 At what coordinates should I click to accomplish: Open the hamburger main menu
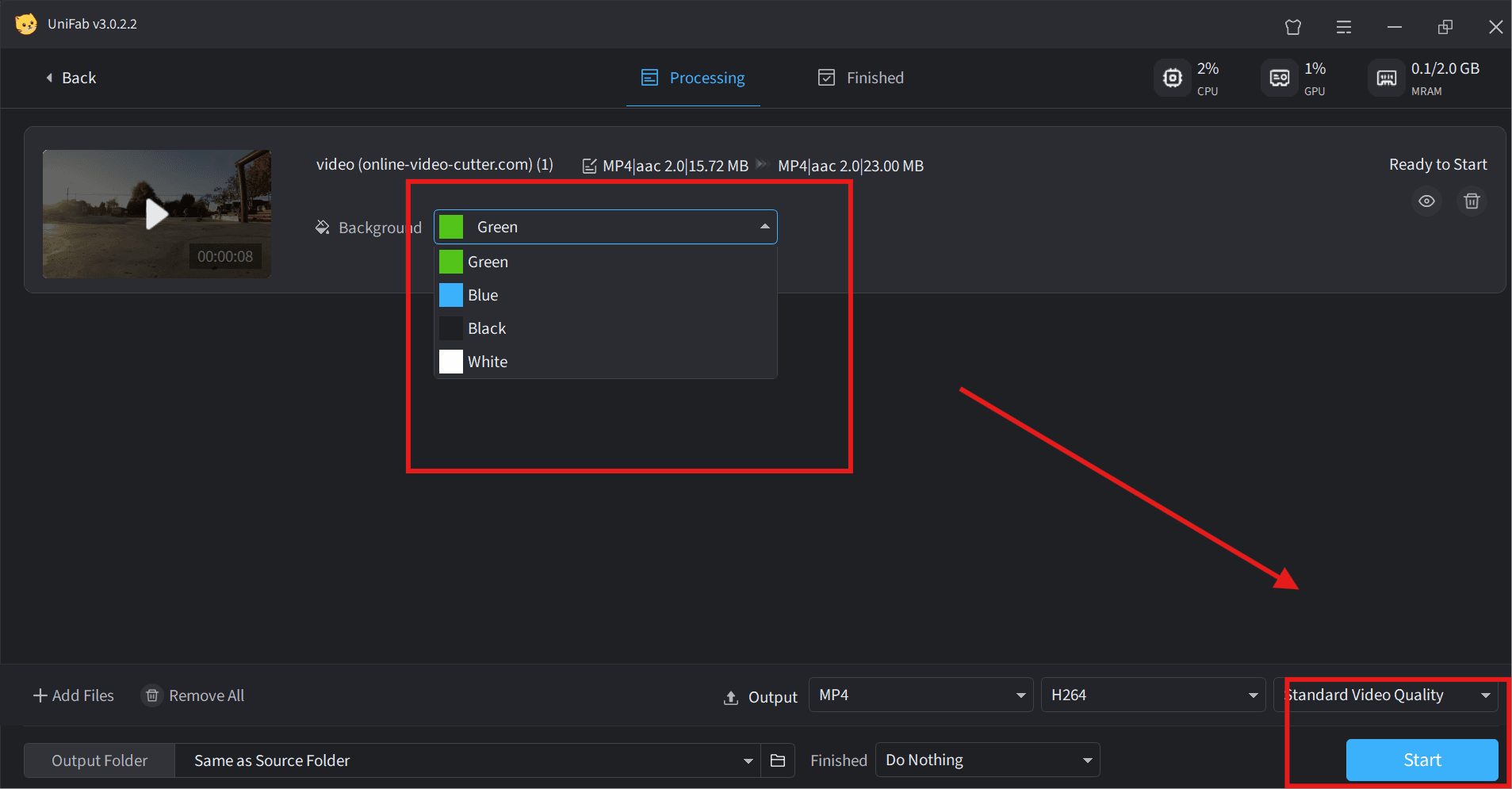tap(1344, 27)
